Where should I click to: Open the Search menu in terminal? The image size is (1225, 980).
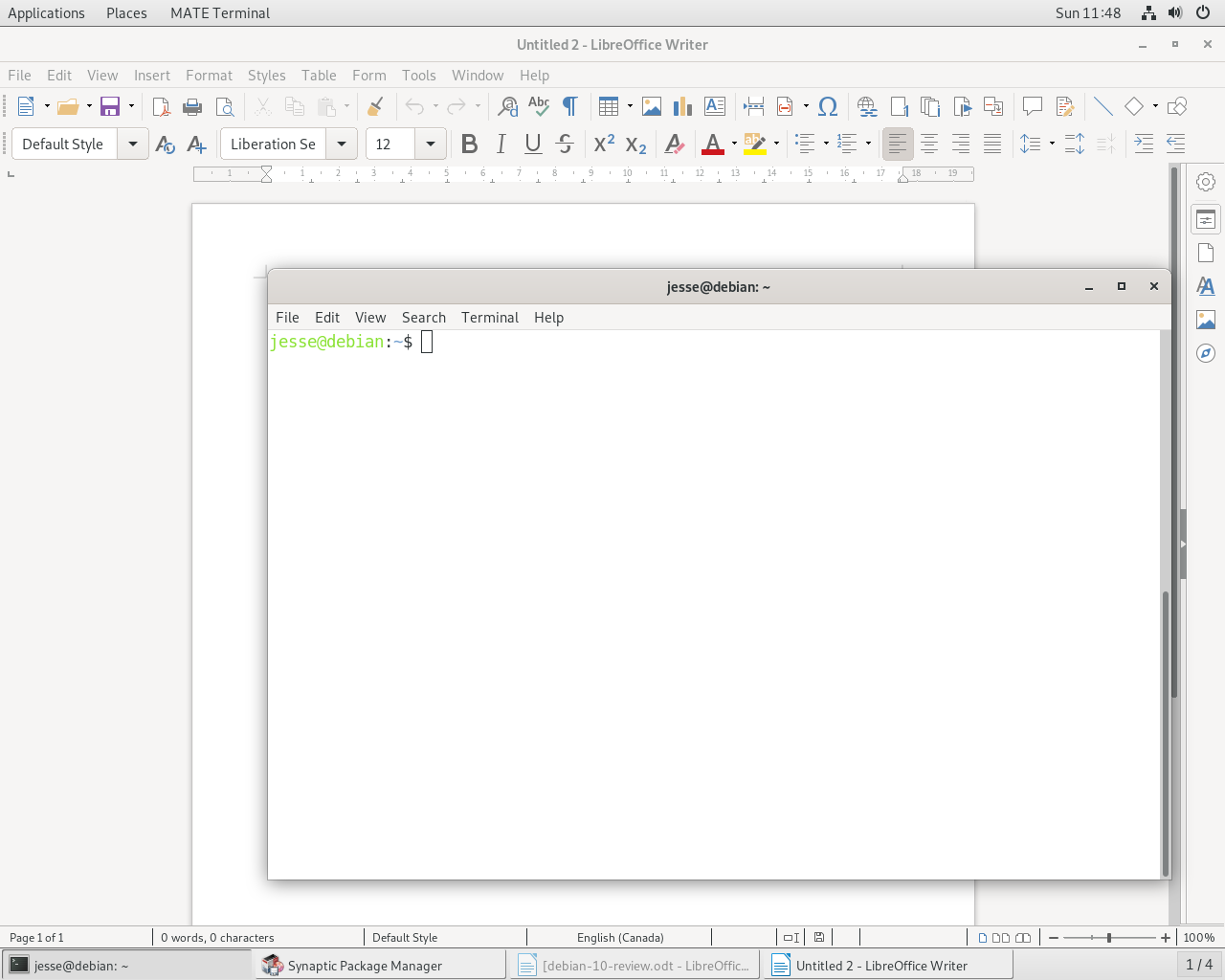(x=424, y=318)
